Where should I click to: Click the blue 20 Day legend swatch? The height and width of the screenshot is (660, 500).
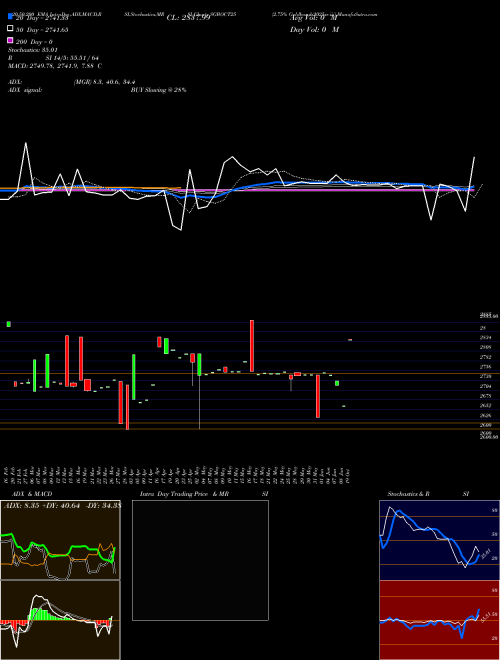[x=11, y=17]
